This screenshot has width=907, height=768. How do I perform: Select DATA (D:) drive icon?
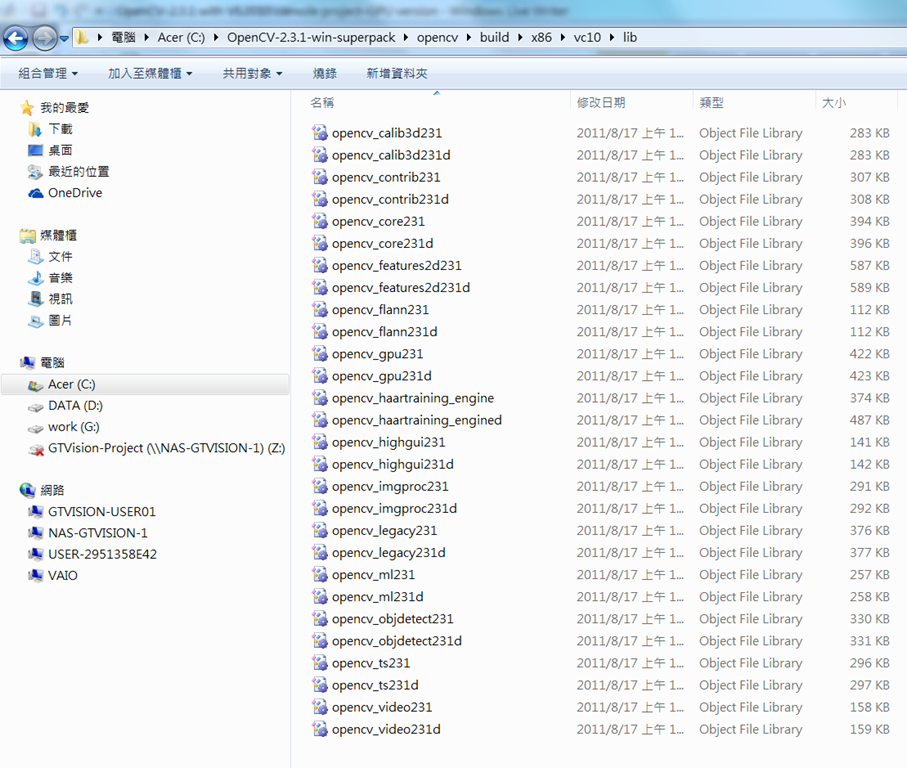(35, 407)
